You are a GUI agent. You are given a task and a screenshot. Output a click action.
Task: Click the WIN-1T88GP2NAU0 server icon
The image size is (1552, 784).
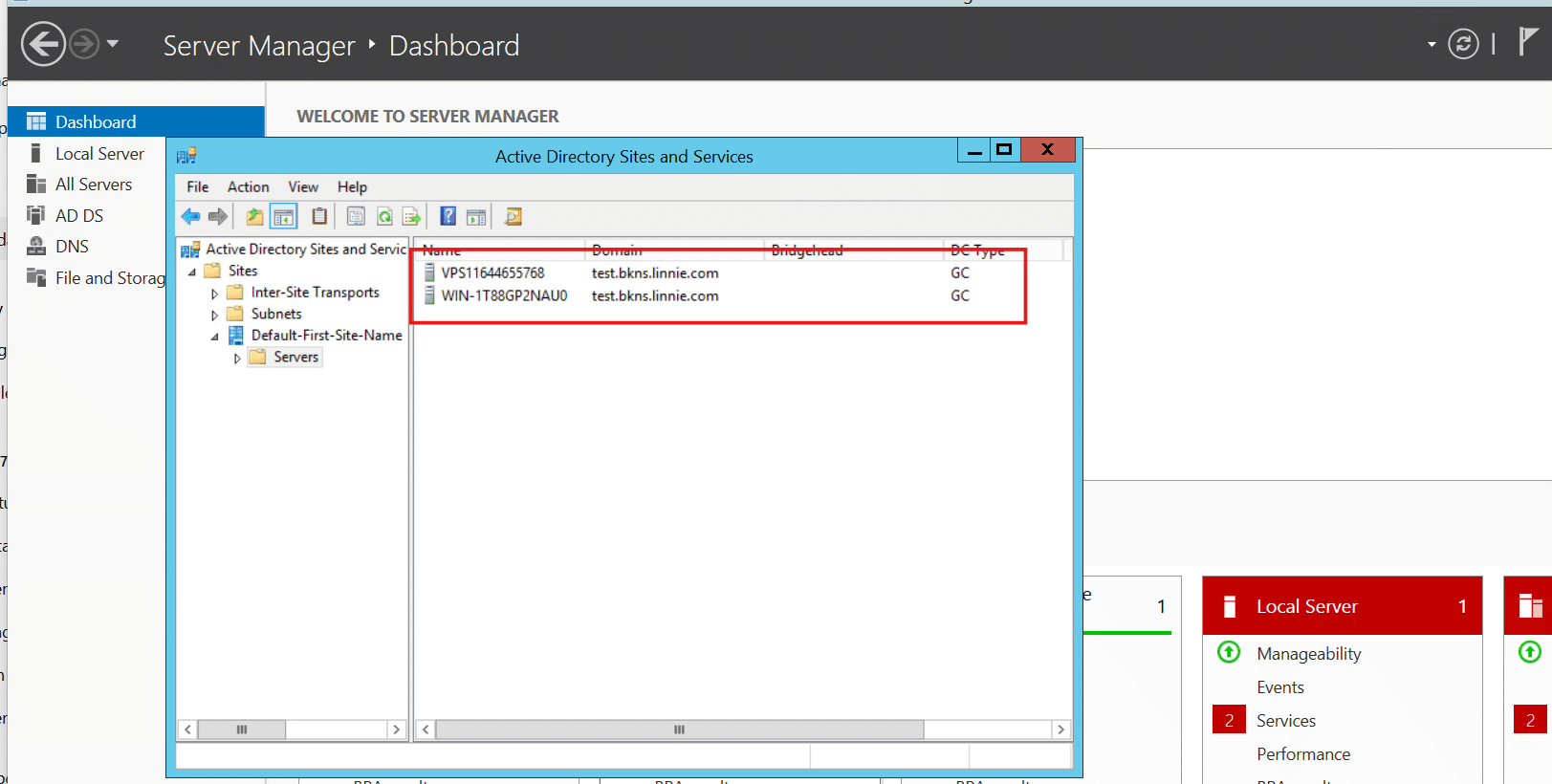tap(429, 295)
